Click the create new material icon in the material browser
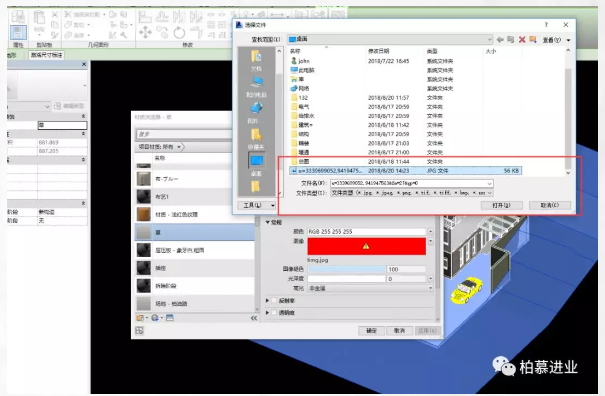605x396 pixels. click(x=156, y=318)
